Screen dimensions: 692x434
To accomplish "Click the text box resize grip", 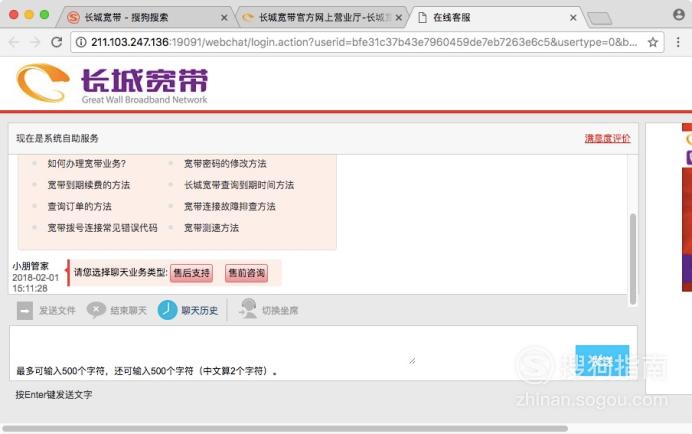I will pyautogui.click(x=412, y=361).
